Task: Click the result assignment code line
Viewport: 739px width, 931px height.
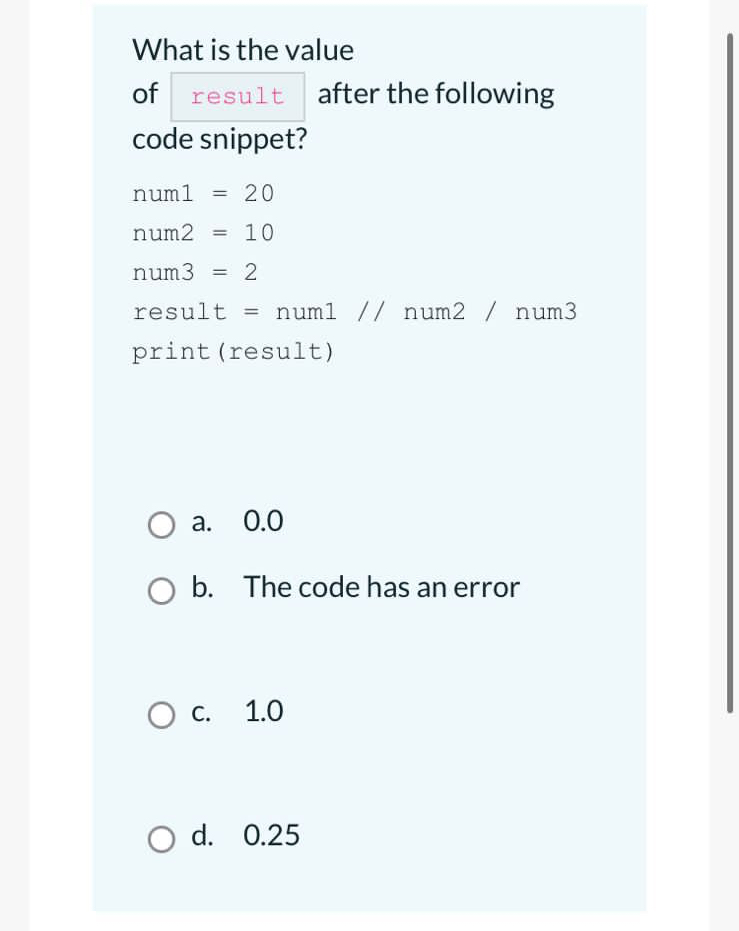Action: tap(355, 311)
